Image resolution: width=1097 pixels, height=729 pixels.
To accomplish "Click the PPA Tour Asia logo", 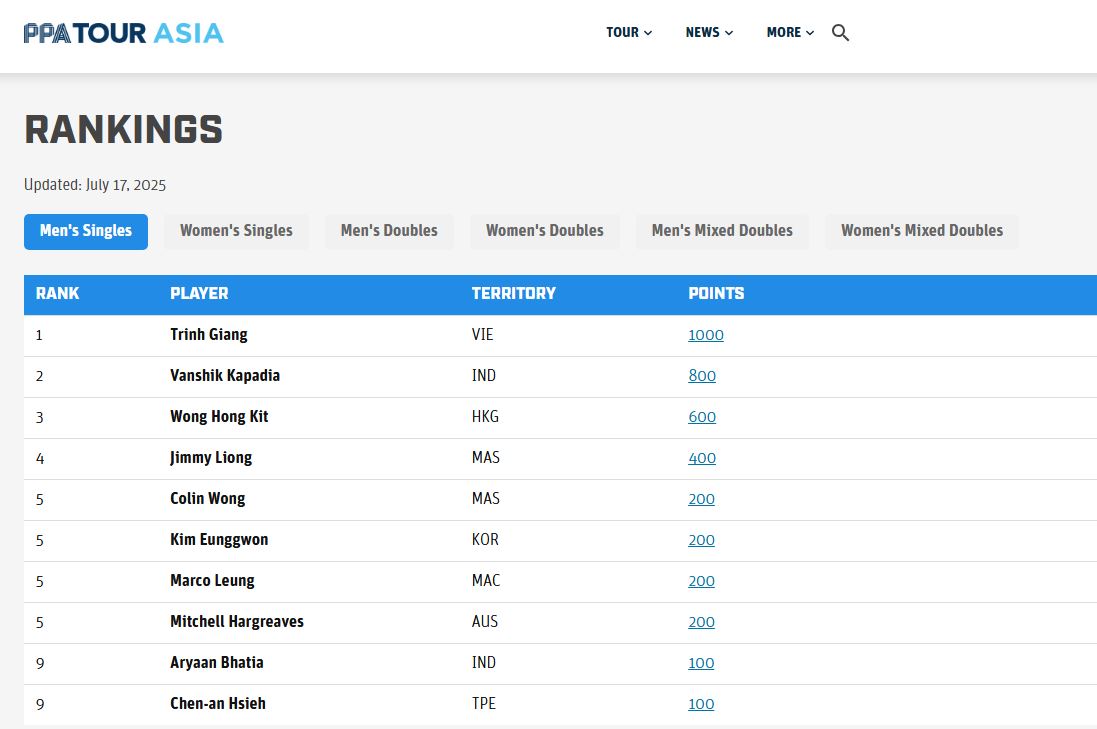I will (123, 33).
